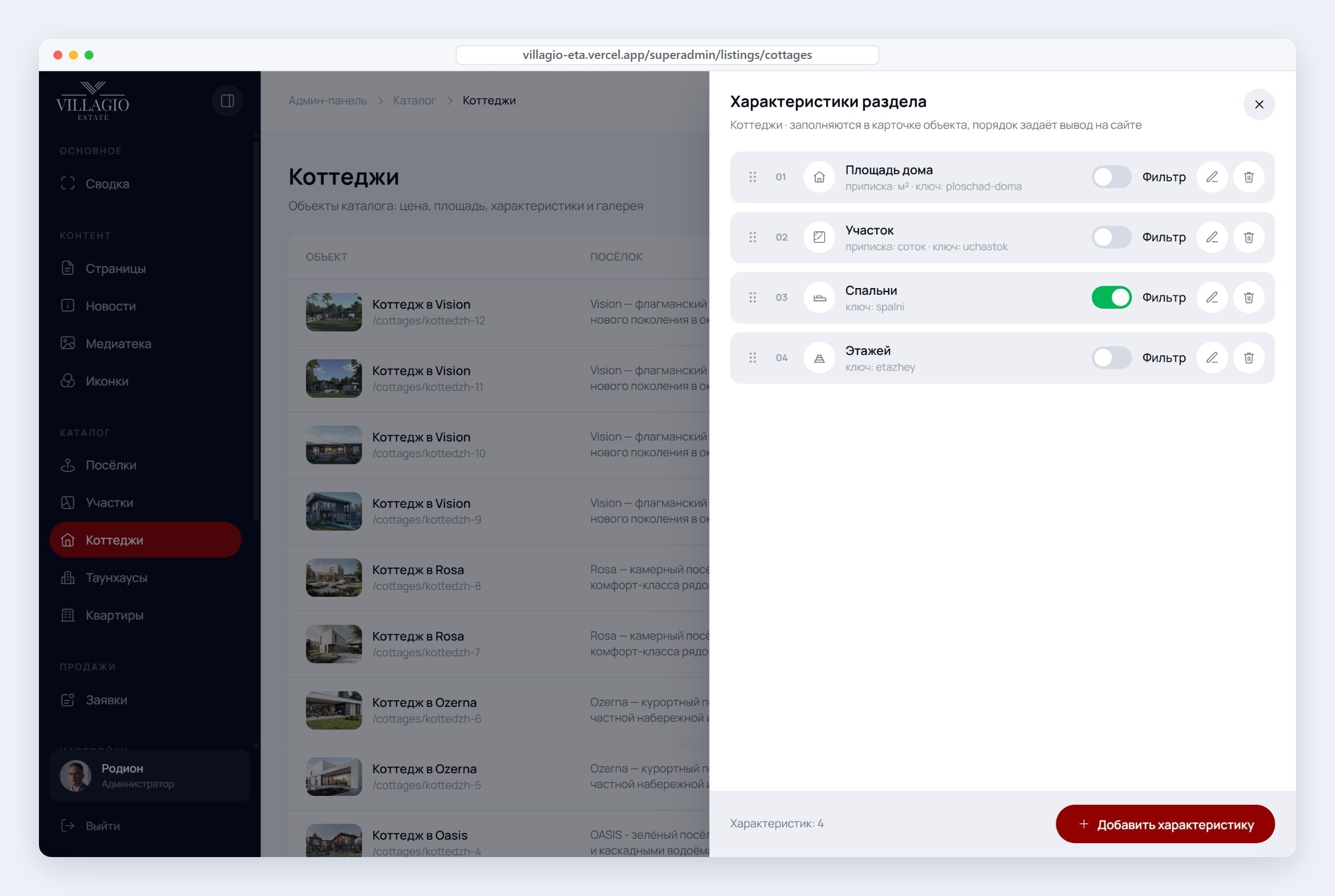Click the pencil icon for Спальни
Viewport: 1335px width, 896px height.
[x=1212, y=298]
